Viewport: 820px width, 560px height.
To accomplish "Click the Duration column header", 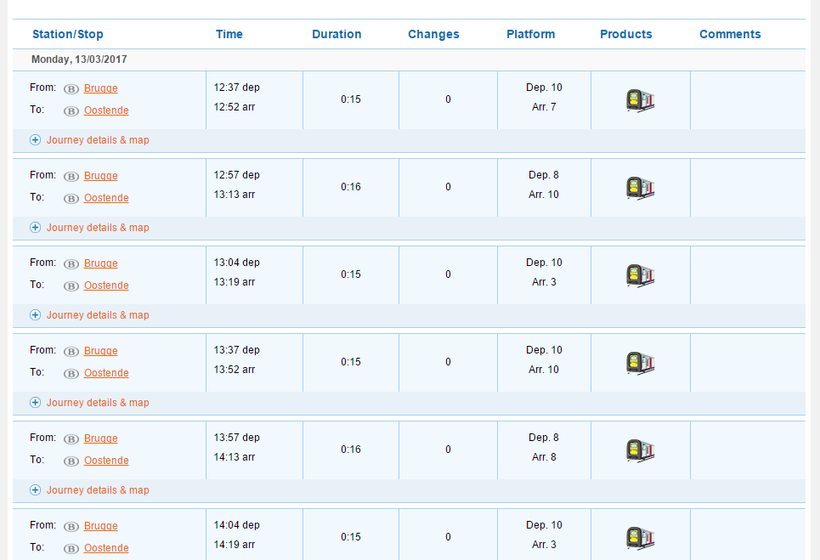I will [336, 34].
